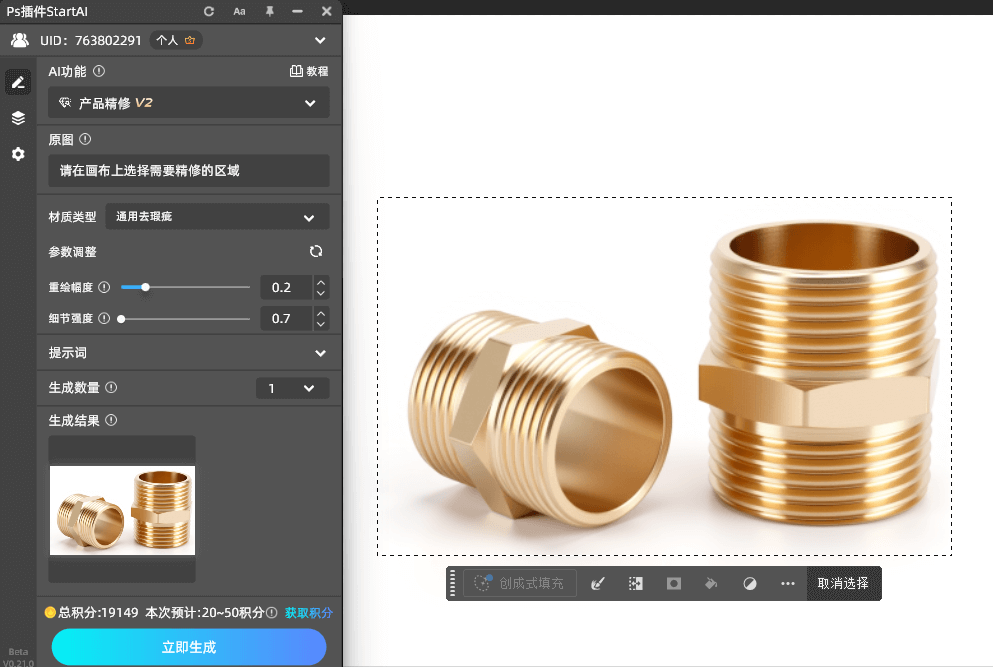The height and width of the screenshot is (667, 993).
Task: Click the info icon next to 生成结果
Action: coord(111,420)
